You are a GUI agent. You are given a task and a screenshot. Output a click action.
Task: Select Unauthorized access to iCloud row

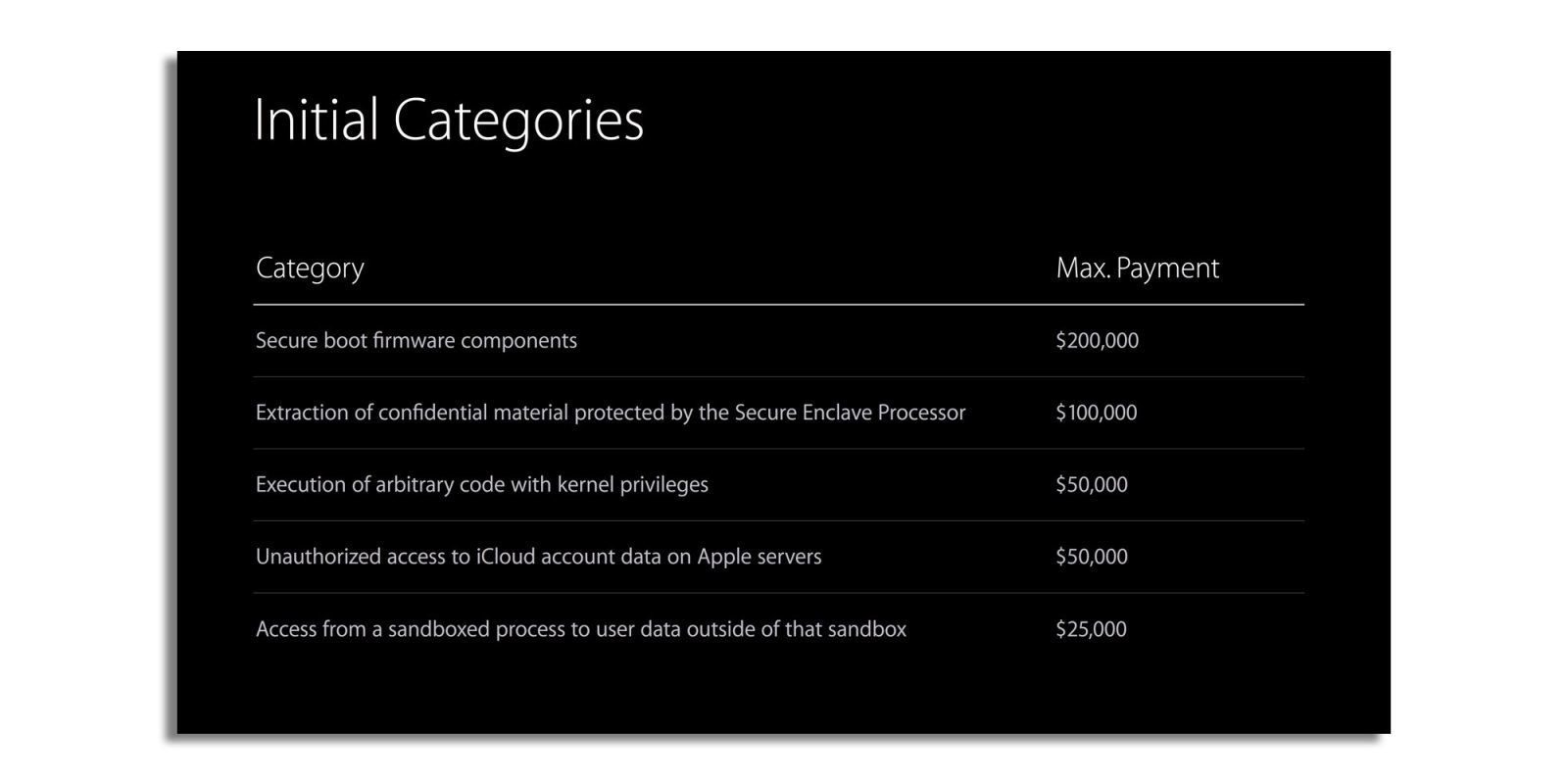click(x=778, y=557)
